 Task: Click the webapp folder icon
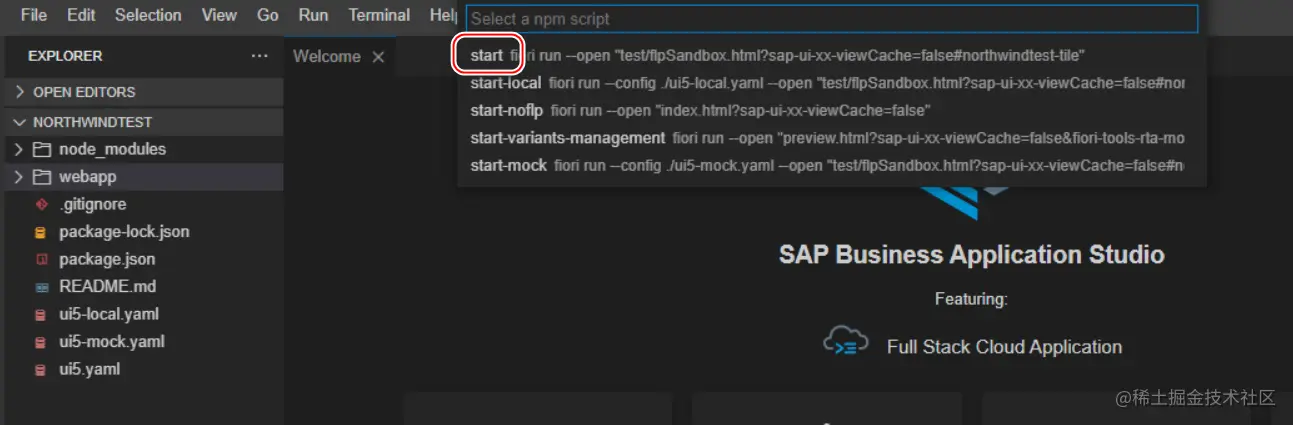(41, 177)
